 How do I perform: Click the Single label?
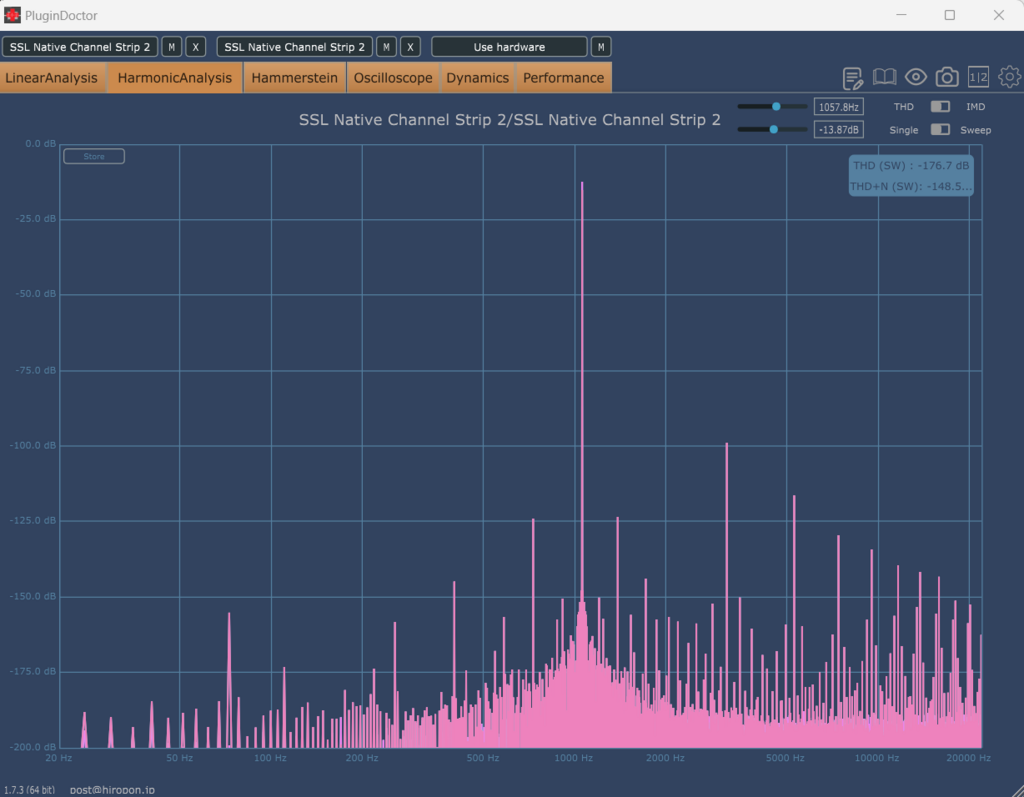[904, 130]
